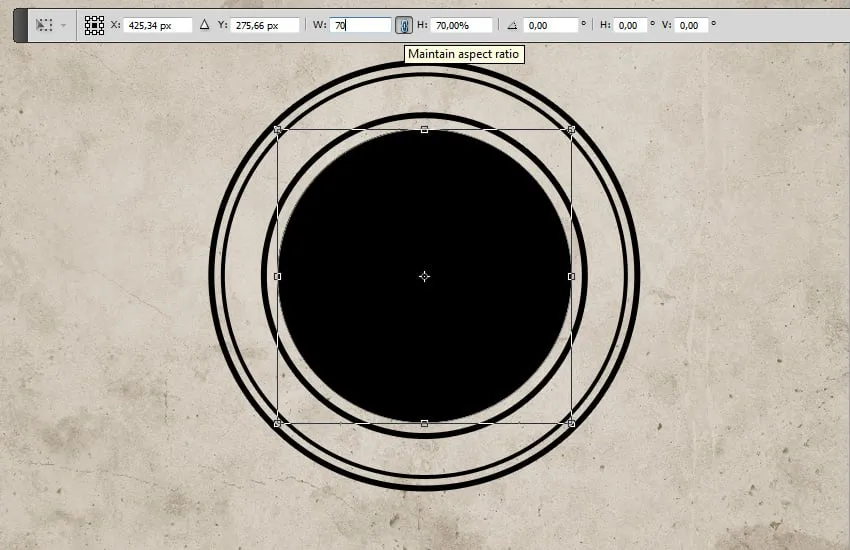Screen dimensions: 850x550
Task: Click the horizontal skew H field
Action: [x=630, y=25]
